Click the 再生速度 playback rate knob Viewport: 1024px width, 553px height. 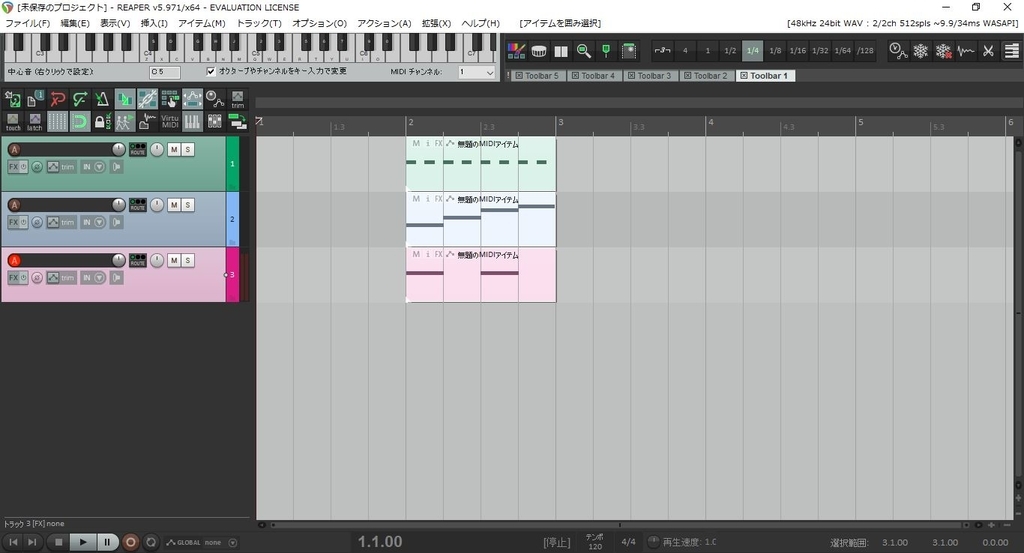tap(653, 542)
